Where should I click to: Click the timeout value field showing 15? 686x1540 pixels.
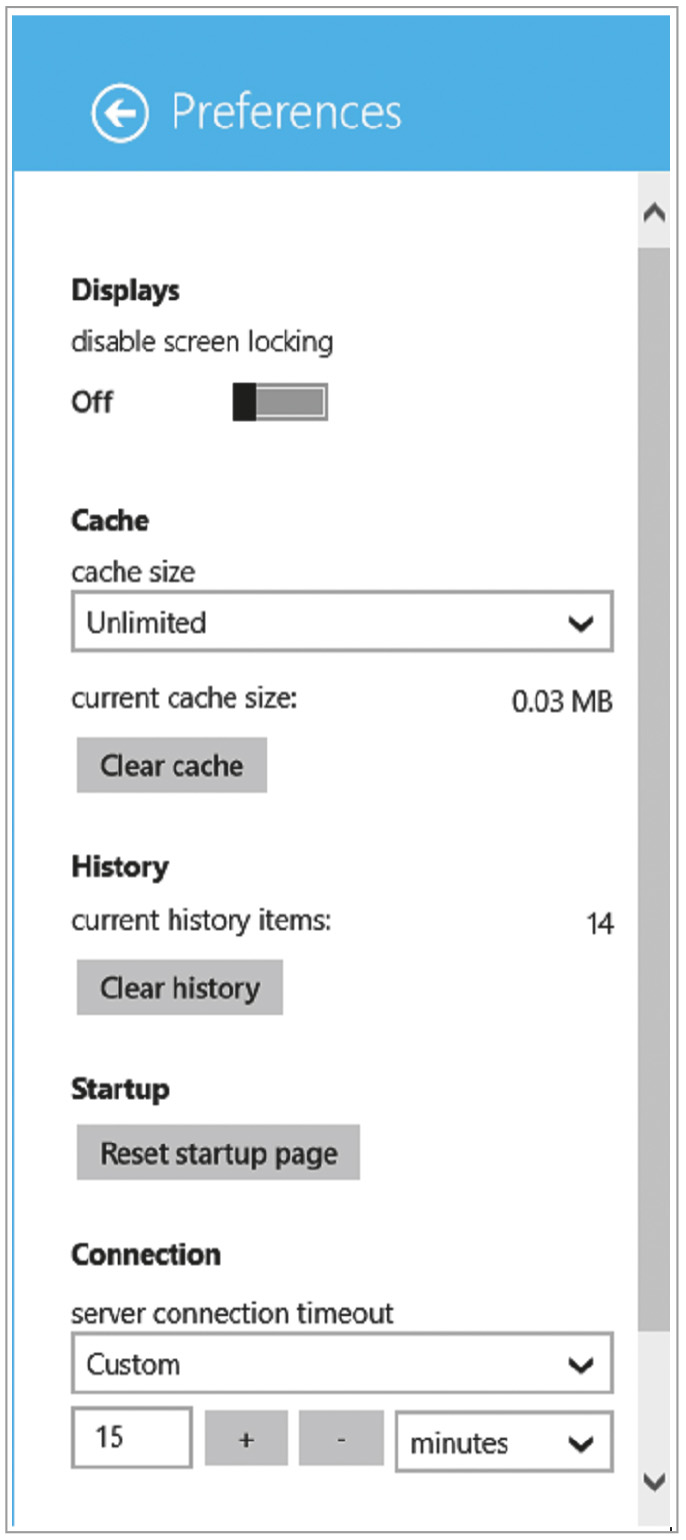pyautogui.click(x=131, y=1437)
